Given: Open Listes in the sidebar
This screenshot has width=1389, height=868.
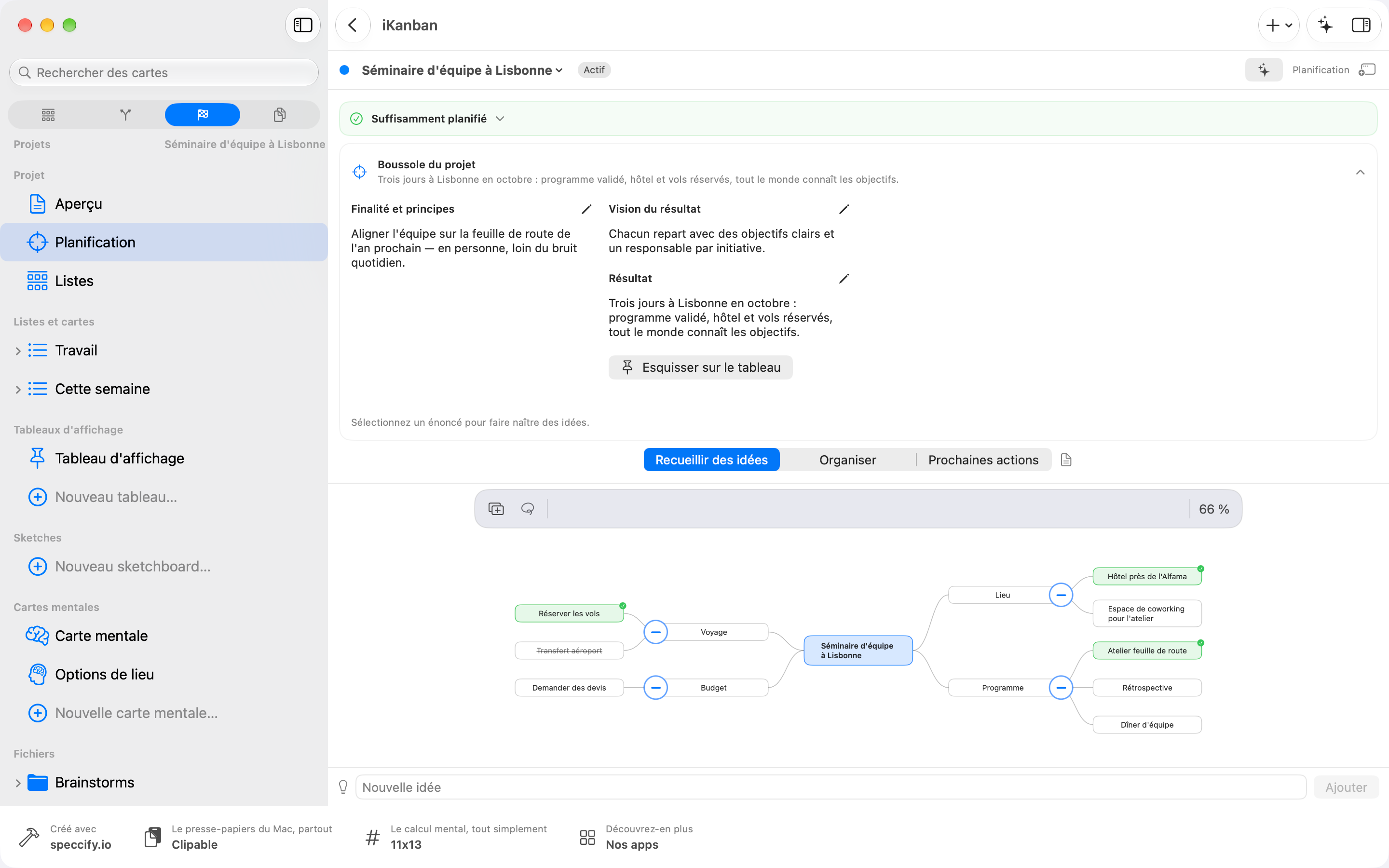Looking at the screenshot, I should pos(163,281).
